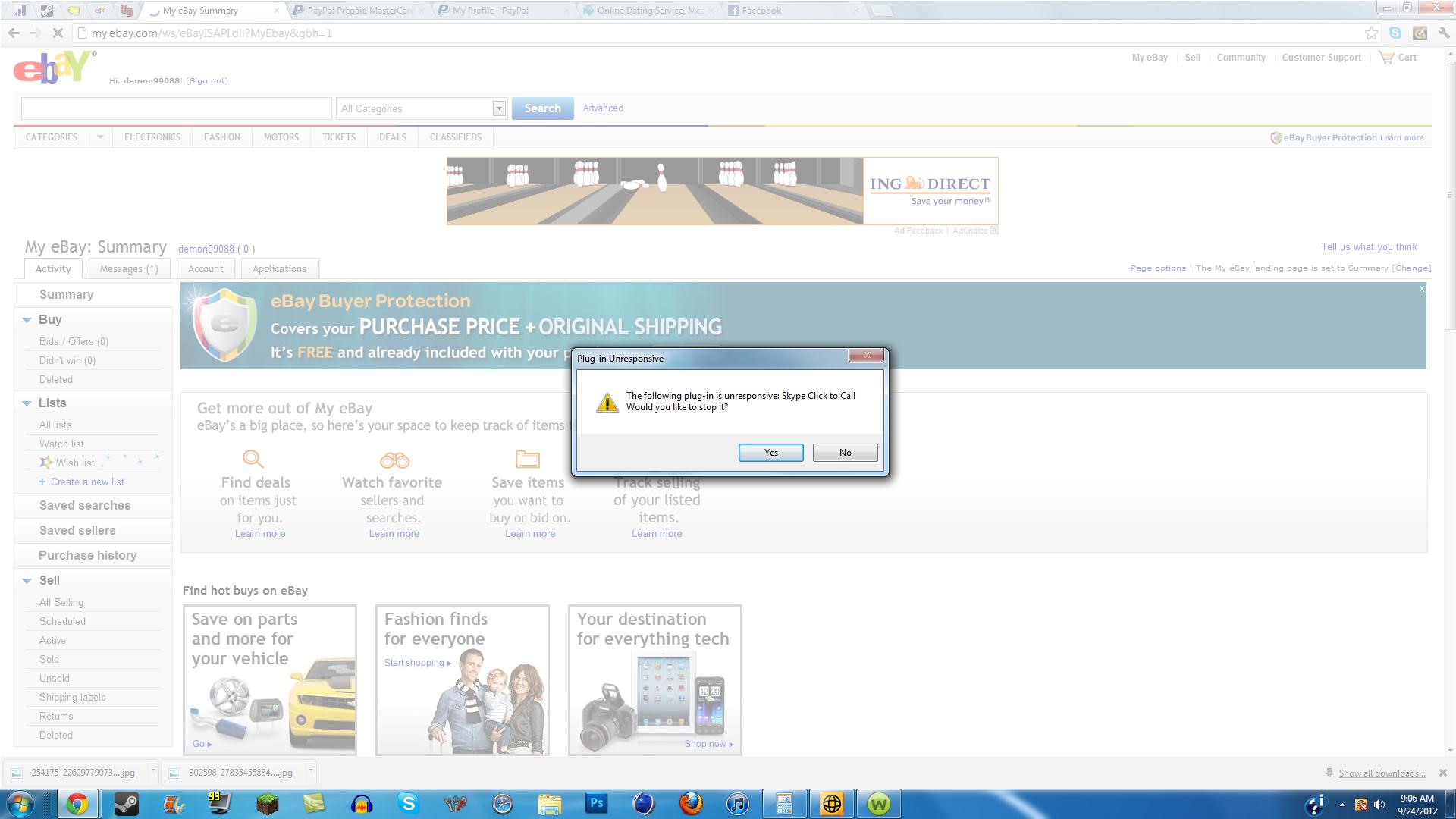This screenshot has height=819, width=1456.
Task: Close the Plug-in Unresponsive dialog
Action: [866, 355]
